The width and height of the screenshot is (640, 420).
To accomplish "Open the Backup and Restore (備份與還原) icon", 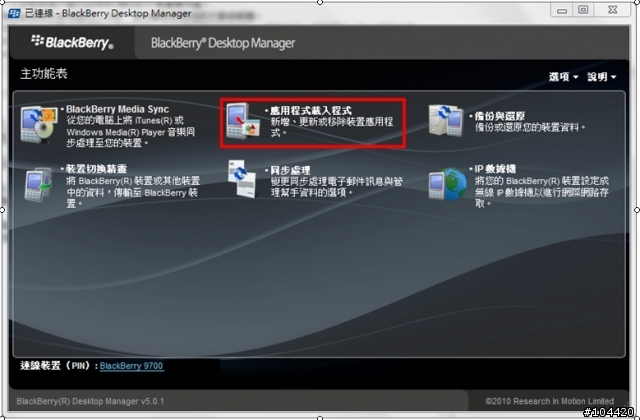I will (x=446, y=120).
